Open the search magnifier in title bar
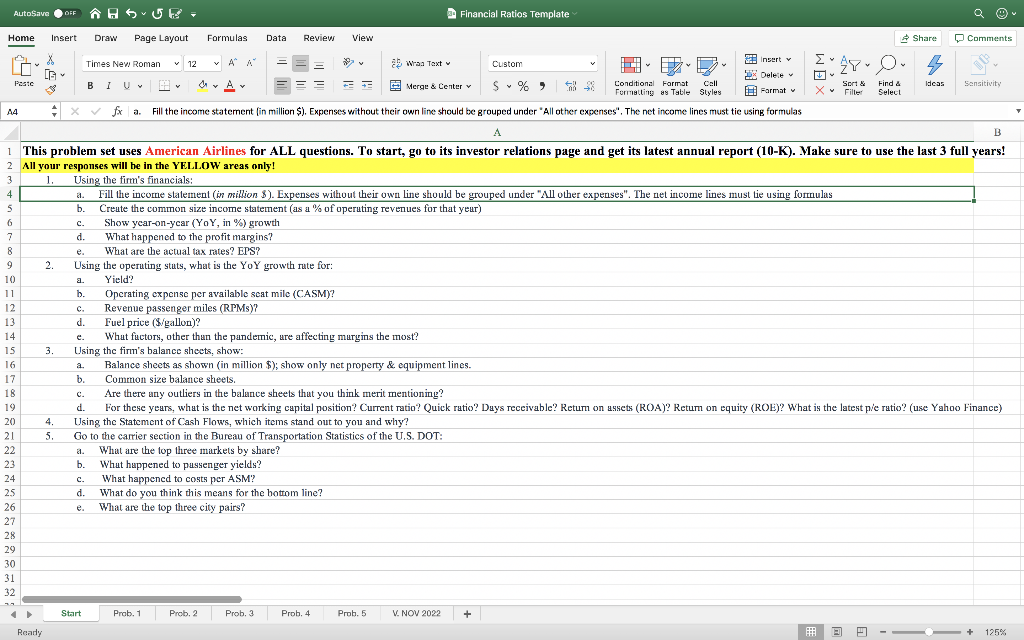This screenshot has height=640, width=1024. (978, 13)
